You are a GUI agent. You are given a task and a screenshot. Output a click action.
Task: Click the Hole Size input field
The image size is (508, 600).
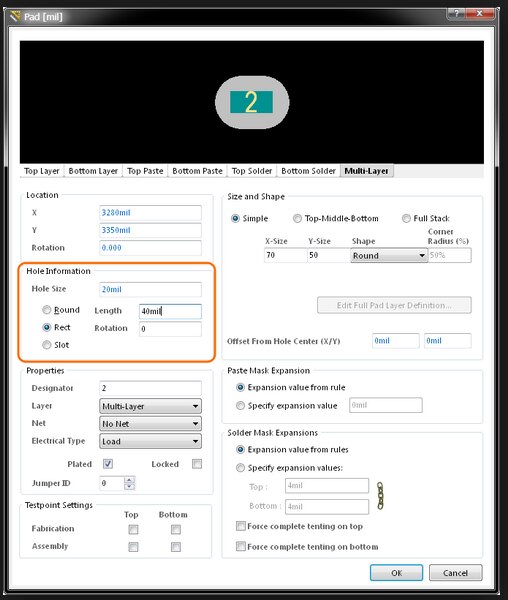click(x=150, y=289)
